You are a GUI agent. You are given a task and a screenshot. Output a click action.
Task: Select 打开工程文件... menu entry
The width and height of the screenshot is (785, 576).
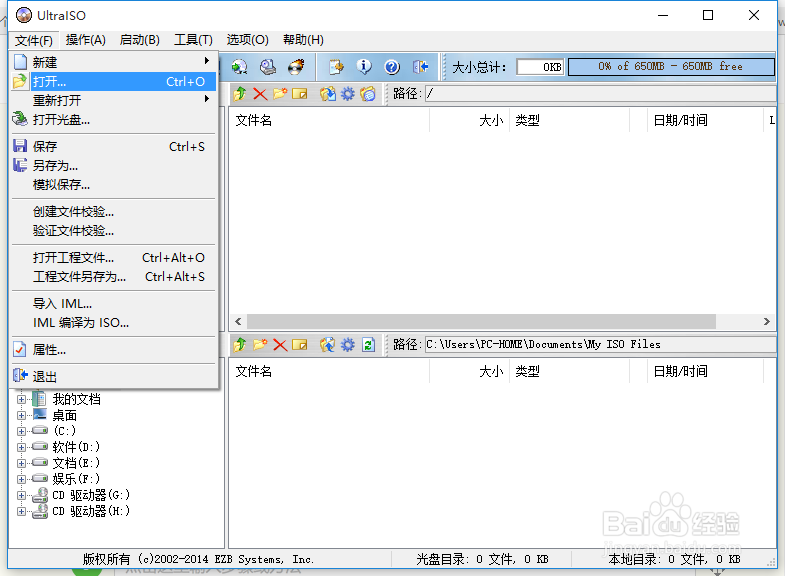(x=114, y=258)
